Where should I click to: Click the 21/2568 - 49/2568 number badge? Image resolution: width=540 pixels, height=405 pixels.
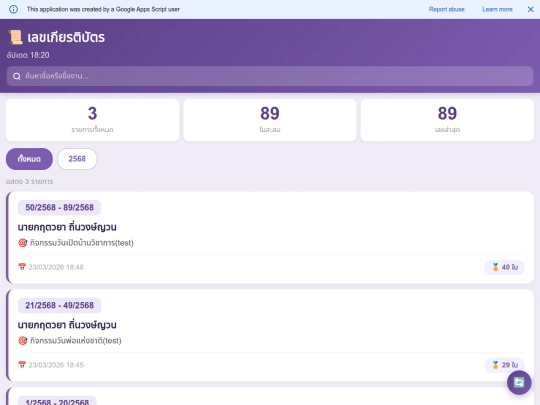coord(59,305)
